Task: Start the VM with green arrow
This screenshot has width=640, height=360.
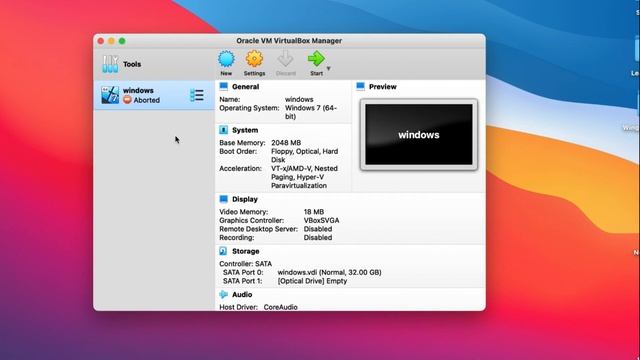Action: click(x=316, y=59)
